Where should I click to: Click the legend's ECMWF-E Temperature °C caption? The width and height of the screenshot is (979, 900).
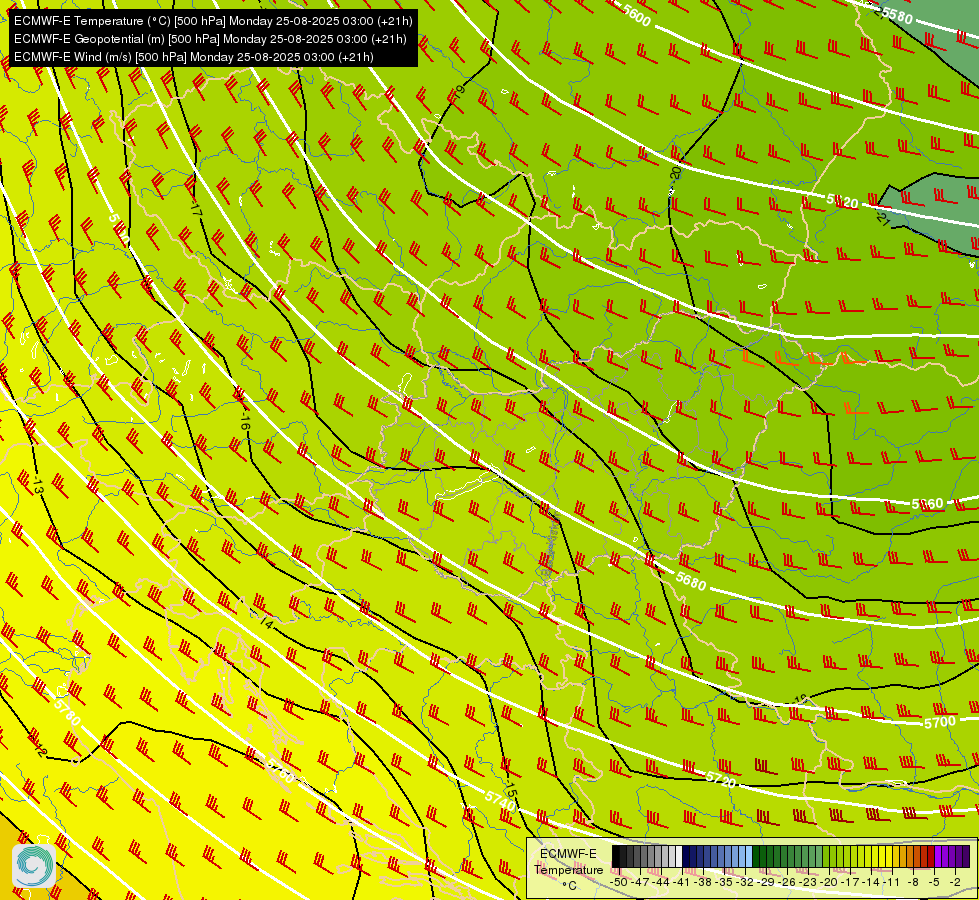pyautogui.click(x=569, y=869)
